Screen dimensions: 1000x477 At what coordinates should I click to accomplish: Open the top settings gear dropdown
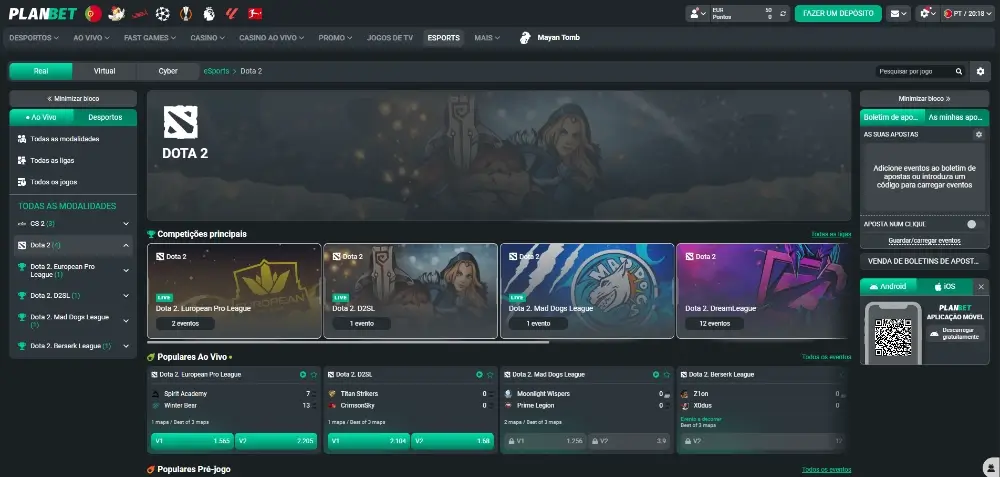[926, 13]
